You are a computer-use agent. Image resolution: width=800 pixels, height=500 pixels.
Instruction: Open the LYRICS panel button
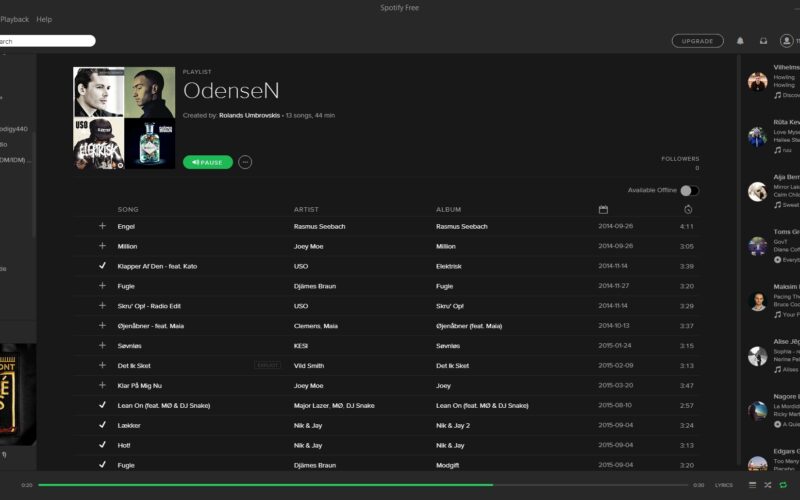pyautogui.click(x=723, y=485)
